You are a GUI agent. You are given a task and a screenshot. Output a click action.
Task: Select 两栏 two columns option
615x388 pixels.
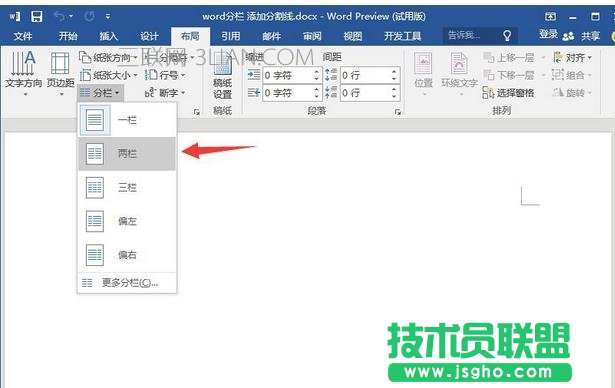pos(127,154)
